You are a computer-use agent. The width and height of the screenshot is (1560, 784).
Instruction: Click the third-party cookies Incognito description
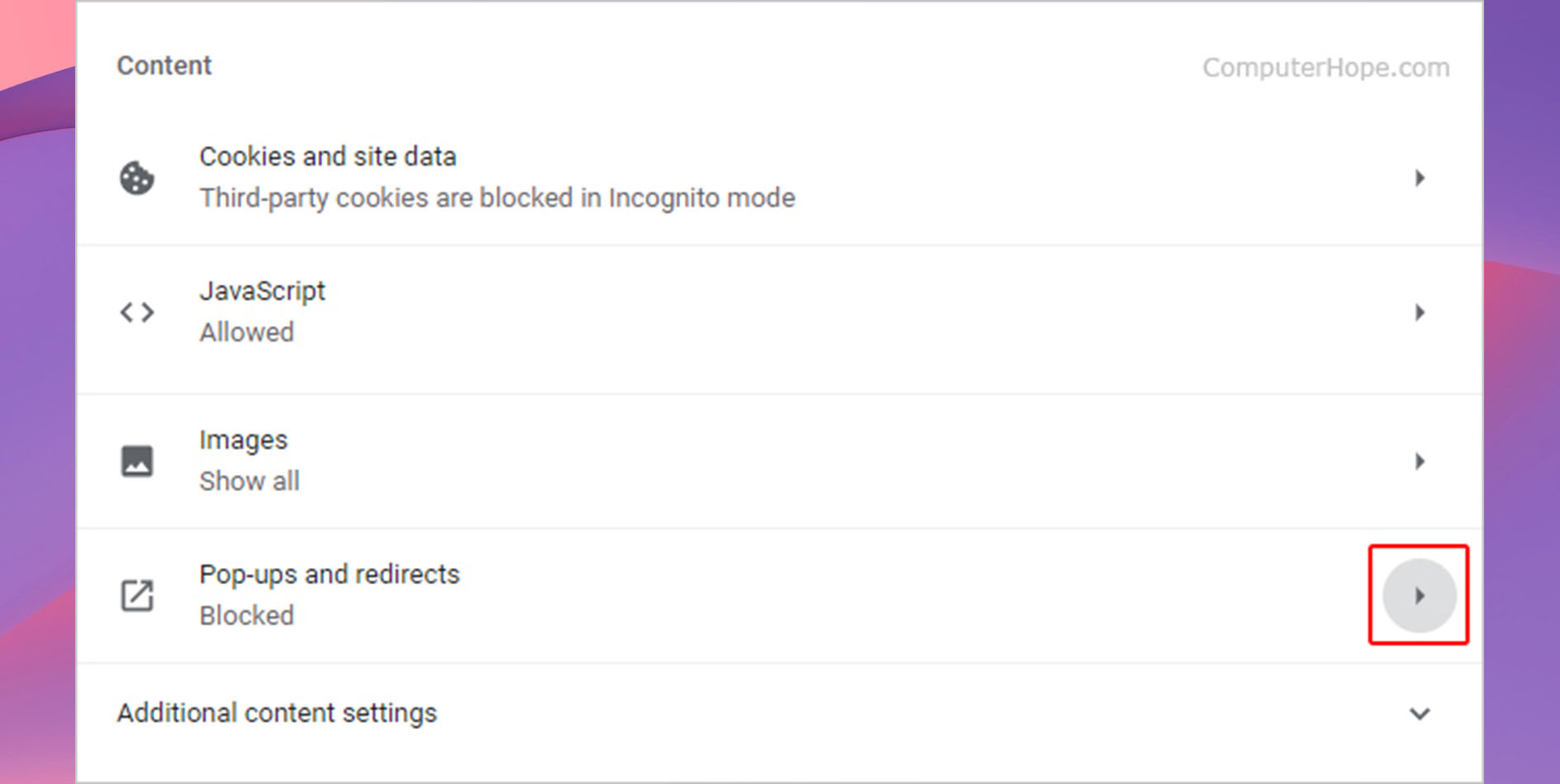(497, 198)
